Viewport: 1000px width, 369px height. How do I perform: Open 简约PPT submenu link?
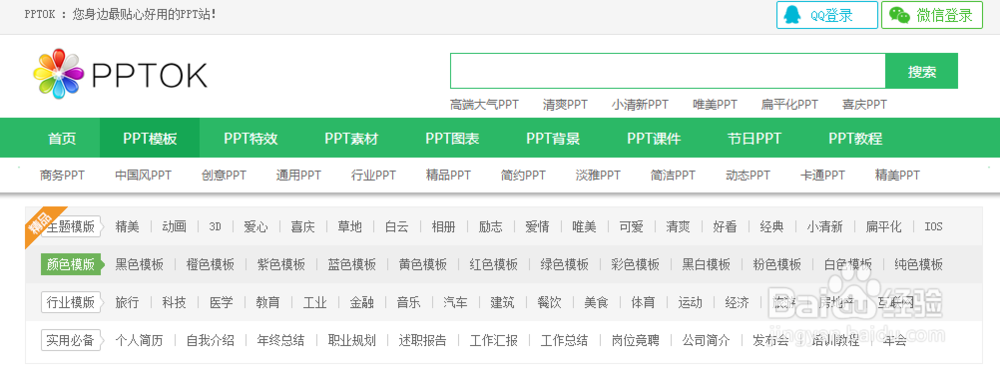[524, 175]
